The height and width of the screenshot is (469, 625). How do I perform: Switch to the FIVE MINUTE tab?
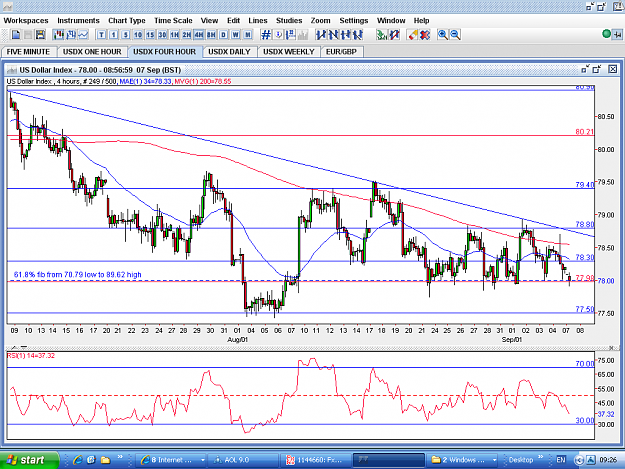(x=28, y=52)
